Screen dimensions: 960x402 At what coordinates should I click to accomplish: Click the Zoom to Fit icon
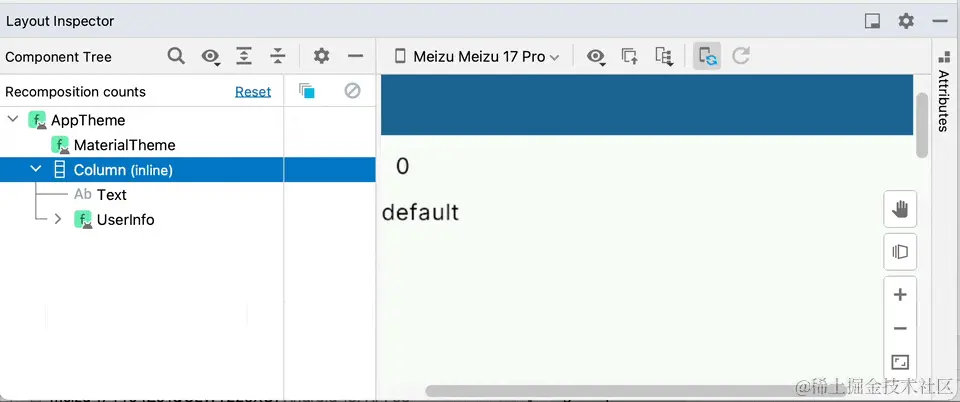(900, 362)
